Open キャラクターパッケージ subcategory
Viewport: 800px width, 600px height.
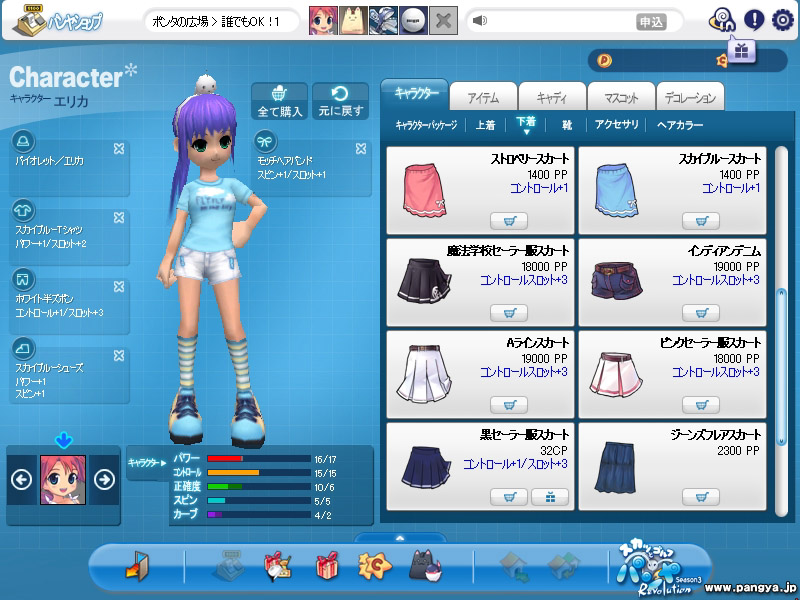[x=426, y=124]
